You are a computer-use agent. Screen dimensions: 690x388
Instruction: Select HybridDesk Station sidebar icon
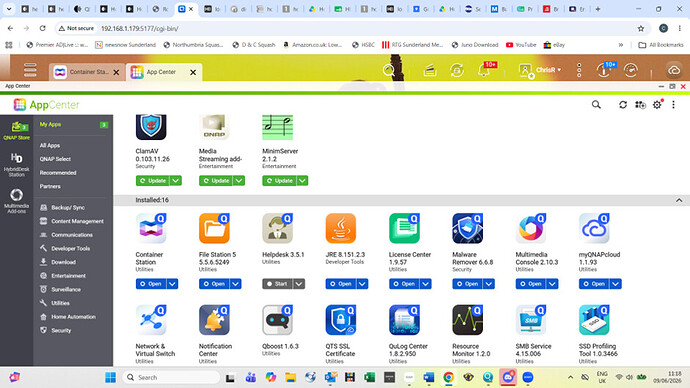(x=16, y=165)
